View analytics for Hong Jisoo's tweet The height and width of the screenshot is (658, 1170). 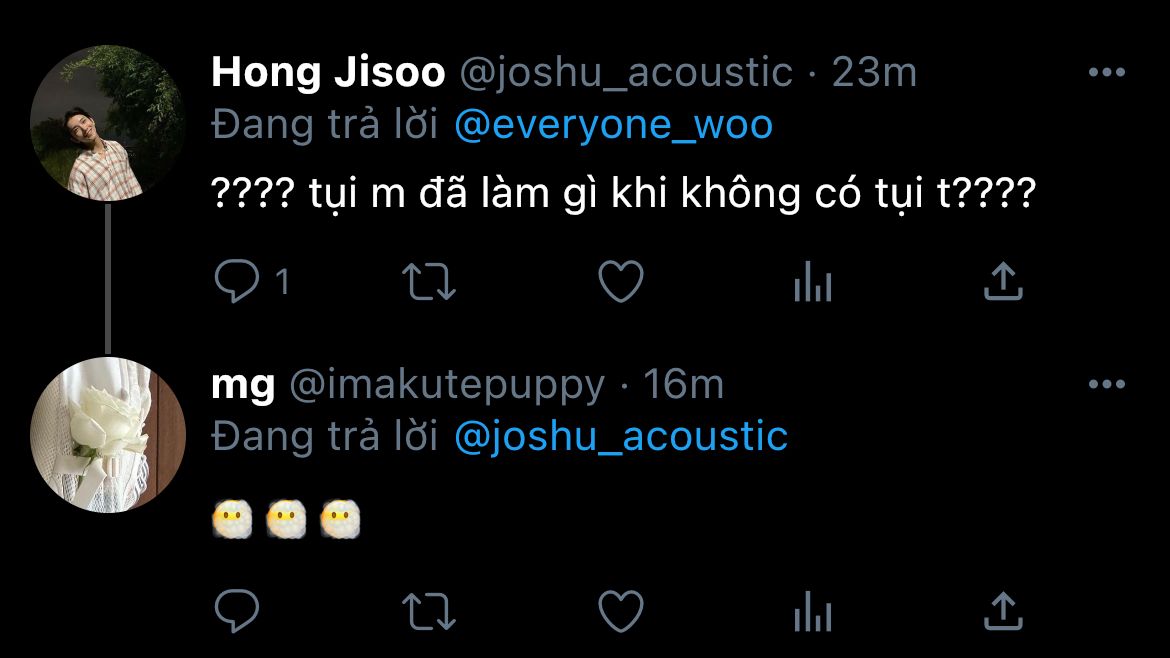(x=813, y=281)
